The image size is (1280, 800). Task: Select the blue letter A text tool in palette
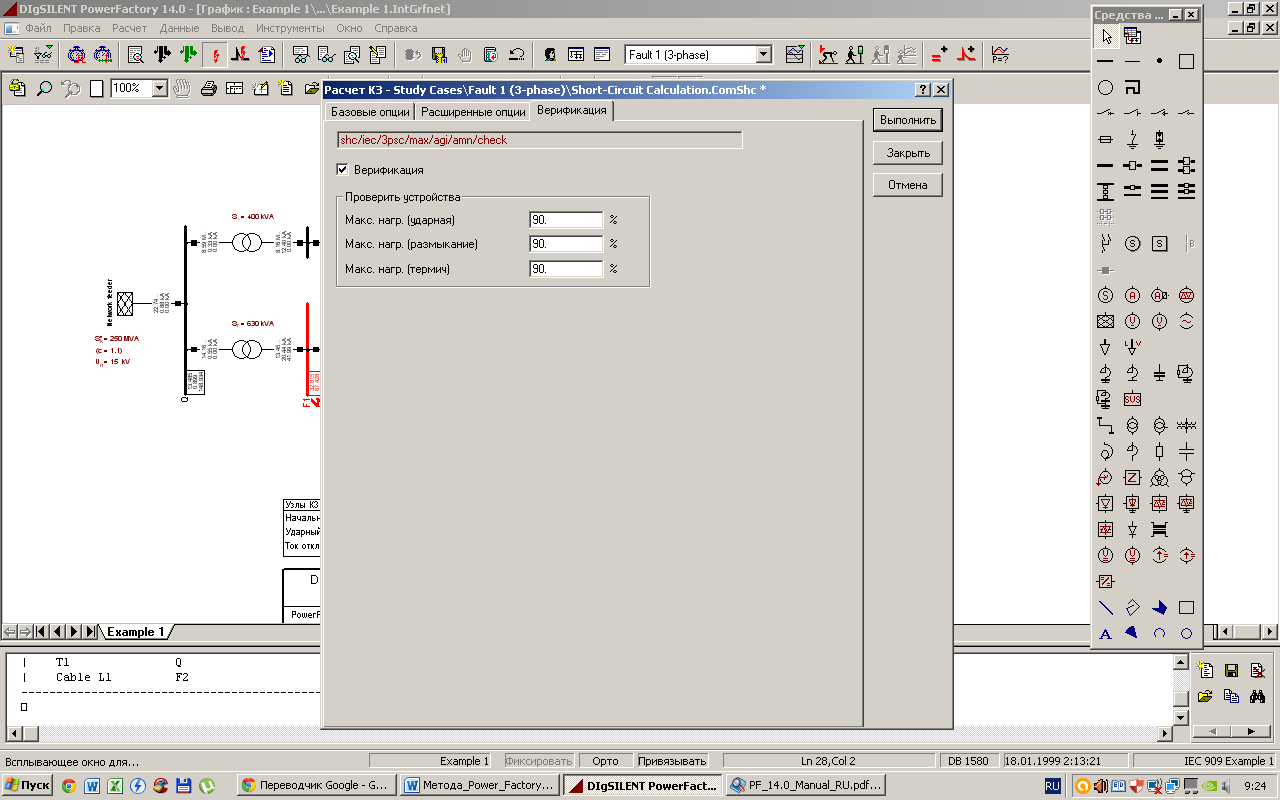point(1105,633)
